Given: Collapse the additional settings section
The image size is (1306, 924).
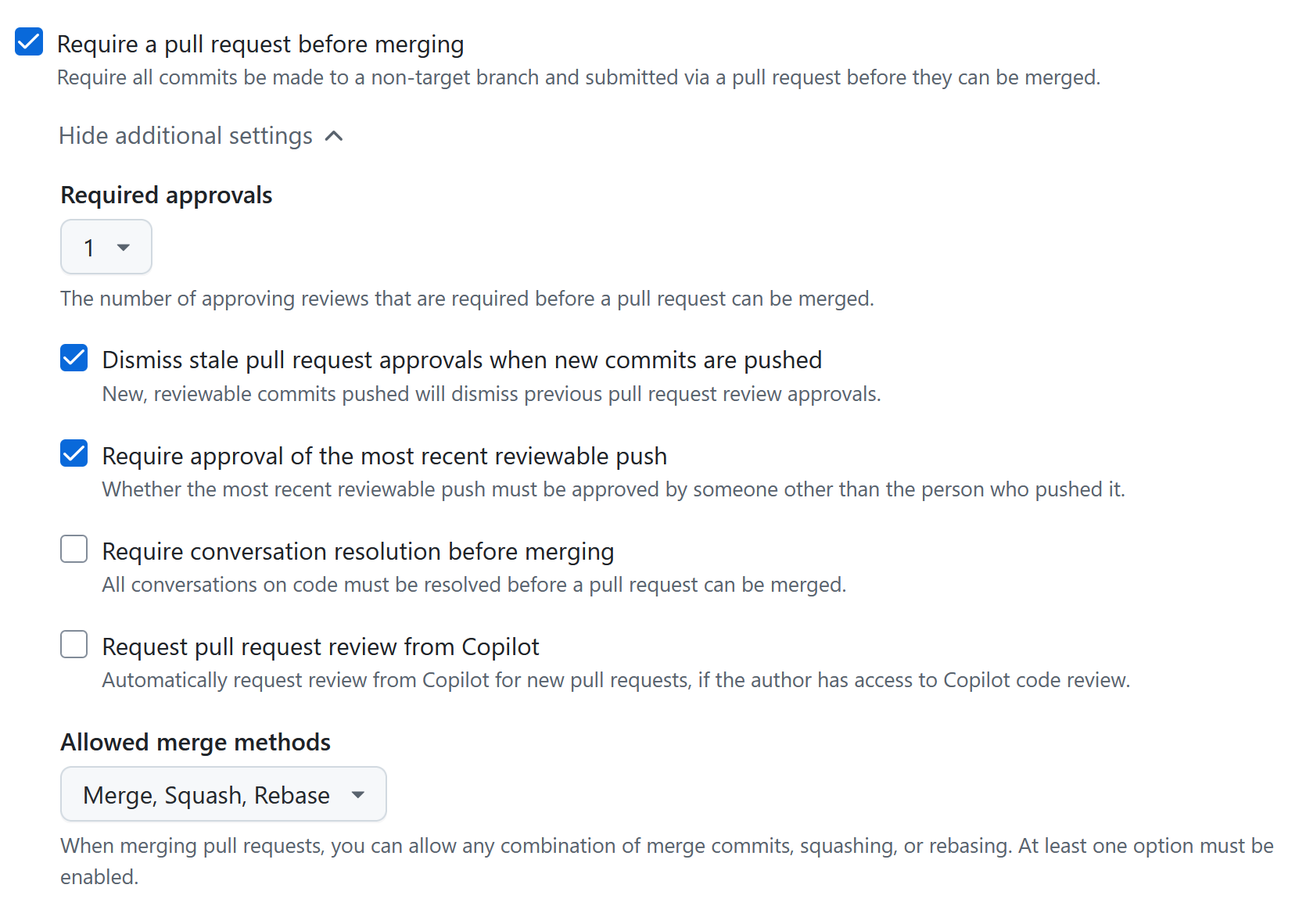Looking at the screenshot, I should click(201, 135).
